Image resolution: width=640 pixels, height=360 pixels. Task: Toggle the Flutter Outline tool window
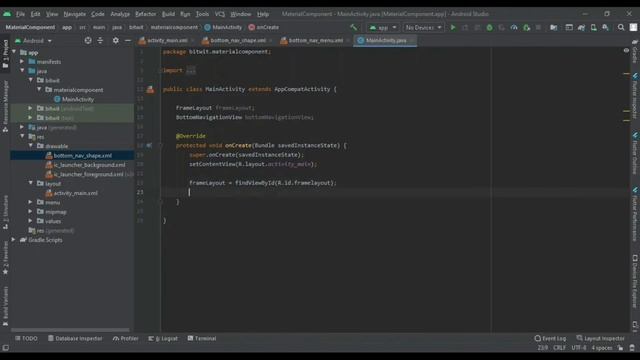[x=635, y=153]
